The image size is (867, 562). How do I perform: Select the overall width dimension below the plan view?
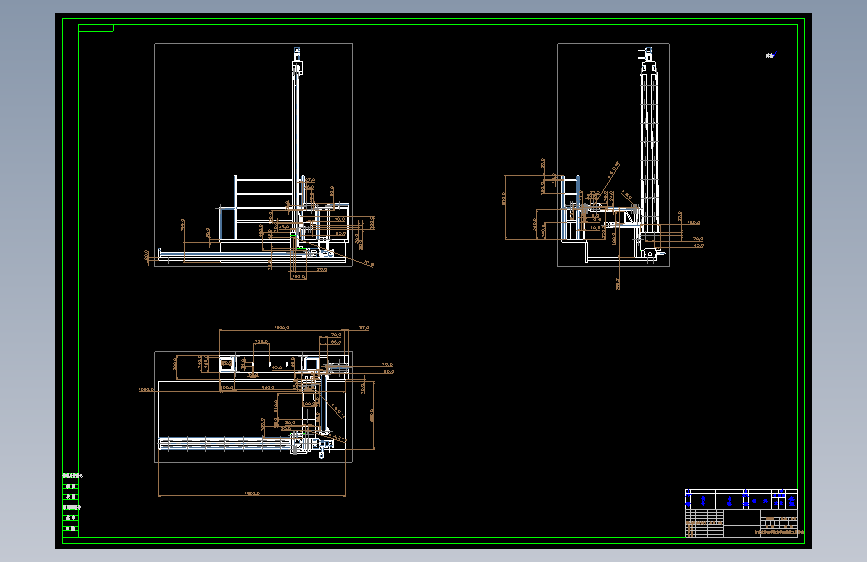tap(252, 494)
